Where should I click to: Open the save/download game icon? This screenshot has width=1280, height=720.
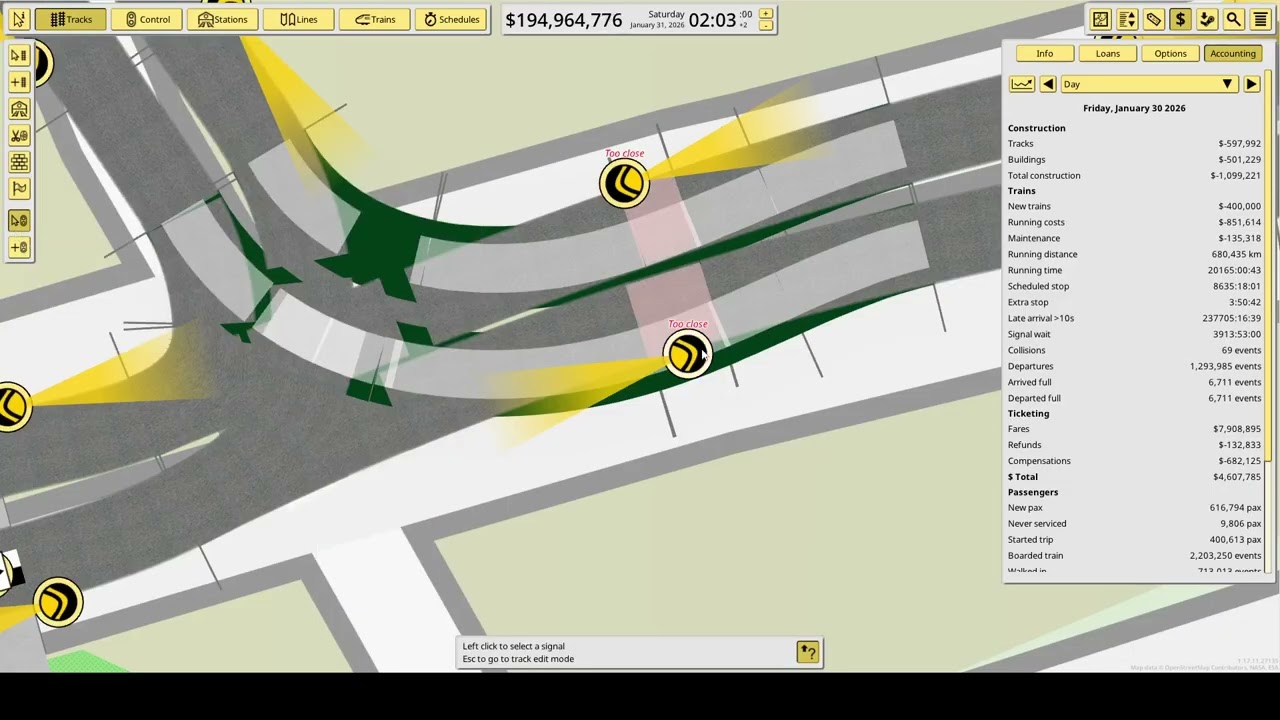click(x=1207, y=19)
